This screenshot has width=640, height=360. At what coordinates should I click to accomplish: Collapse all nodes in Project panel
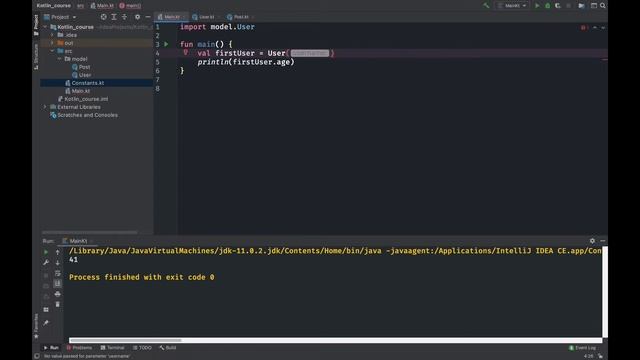point(124,17)
